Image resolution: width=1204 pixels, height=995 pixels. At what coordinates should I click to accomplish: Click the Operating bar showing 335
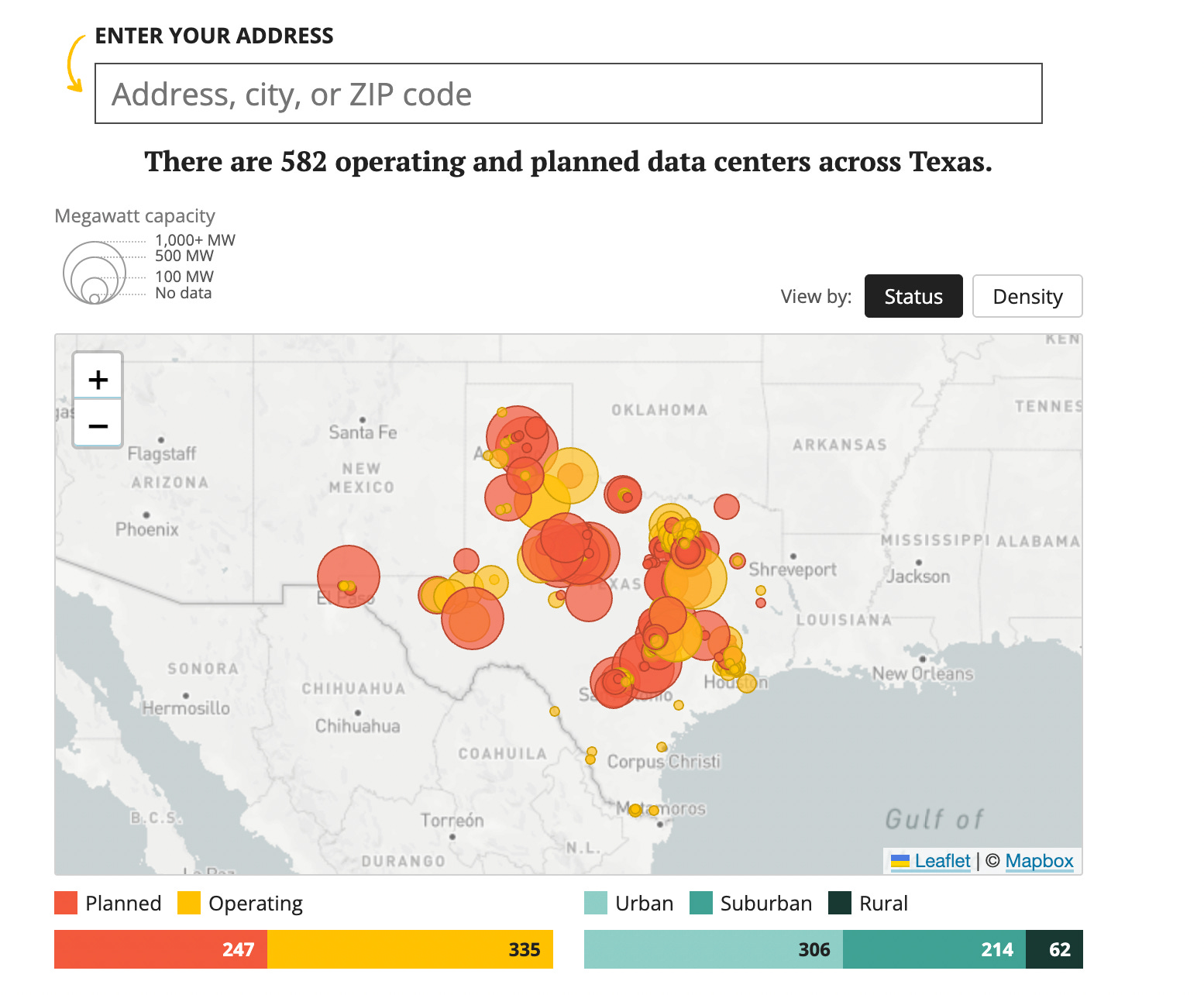(x=410, y=949)
